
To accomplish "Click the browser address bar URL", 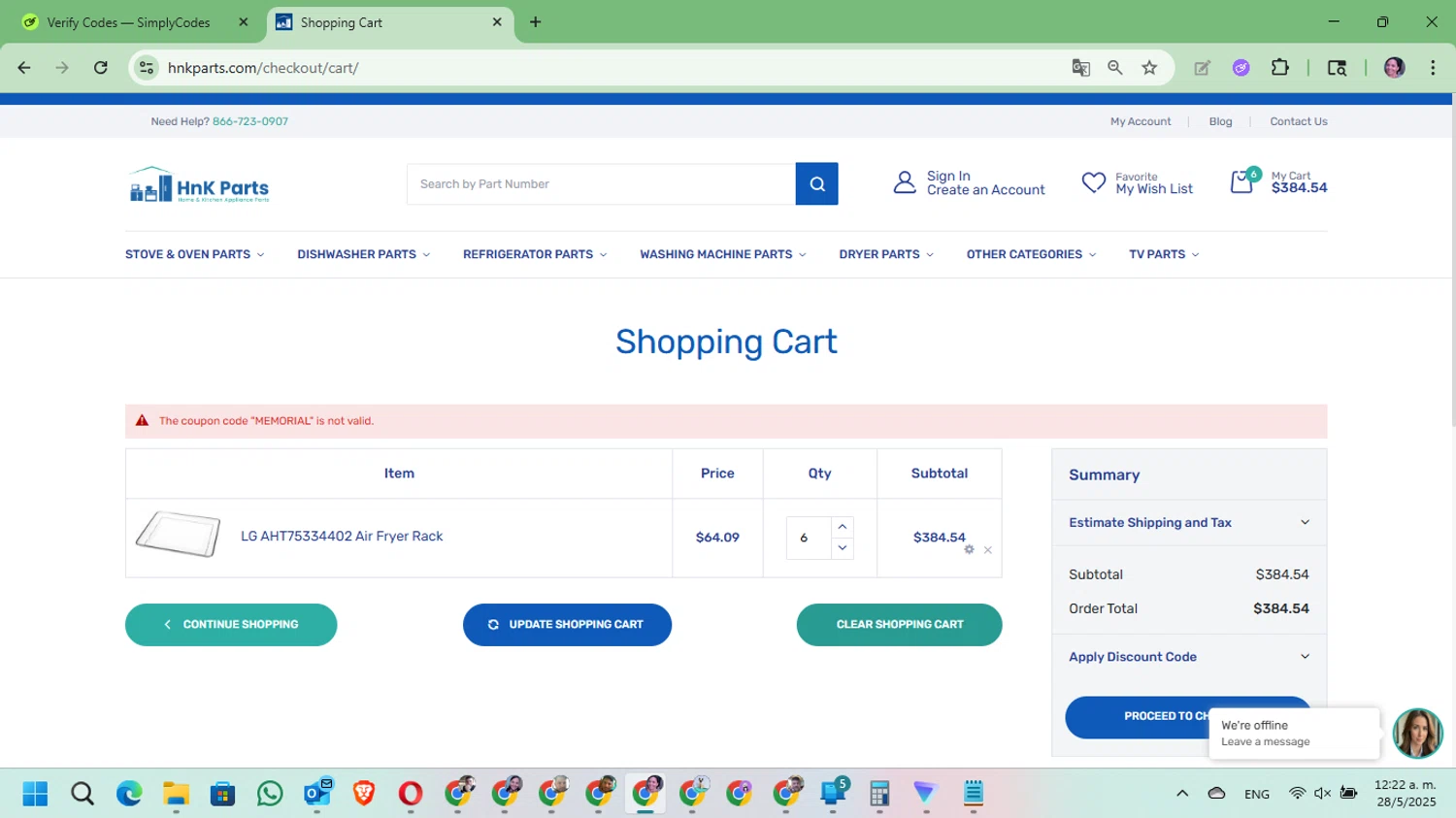I will (263, 68).
